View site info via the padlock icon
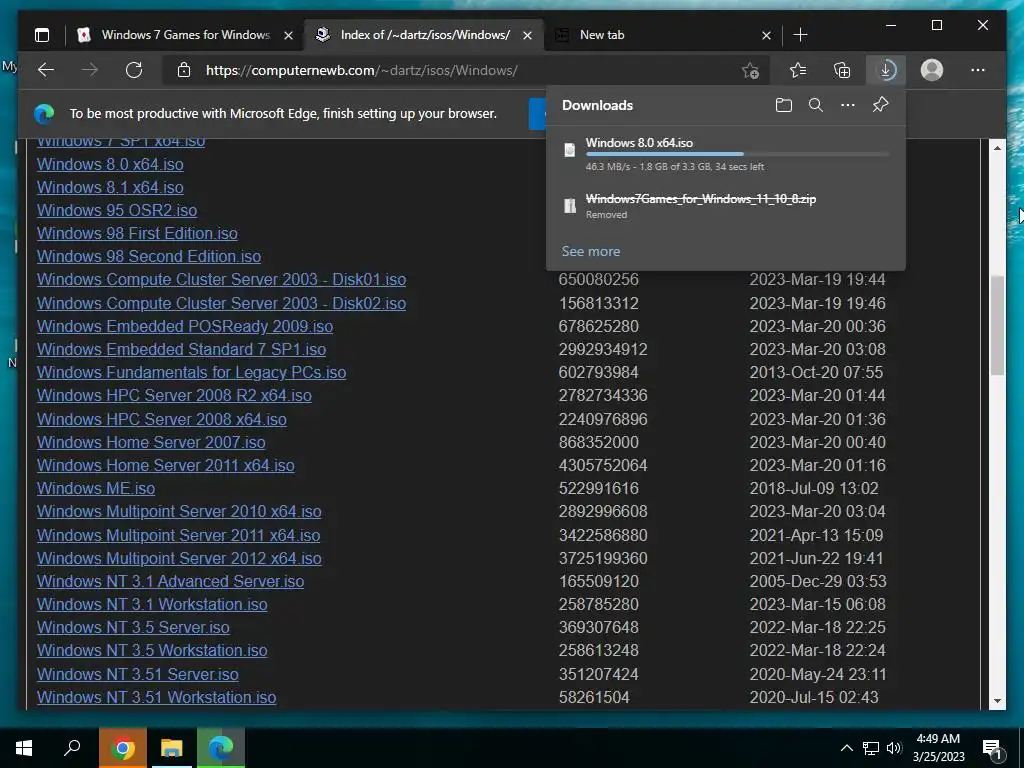The width and height of the screenshot is (1024, 768). tap(184, 70)
